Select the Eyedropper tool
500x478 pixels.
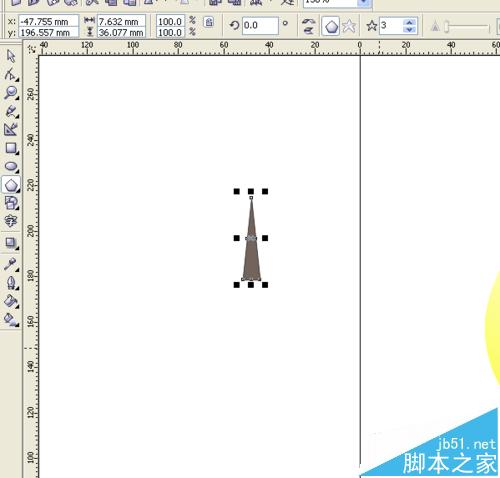[x=11, y=264]
